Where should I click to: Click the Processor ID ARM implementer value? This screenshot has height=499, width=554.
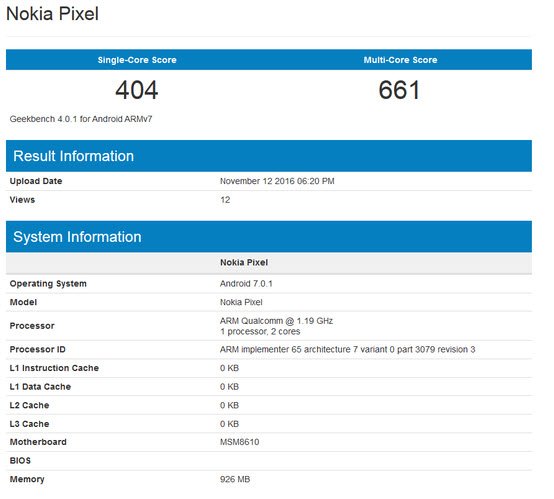347,350
